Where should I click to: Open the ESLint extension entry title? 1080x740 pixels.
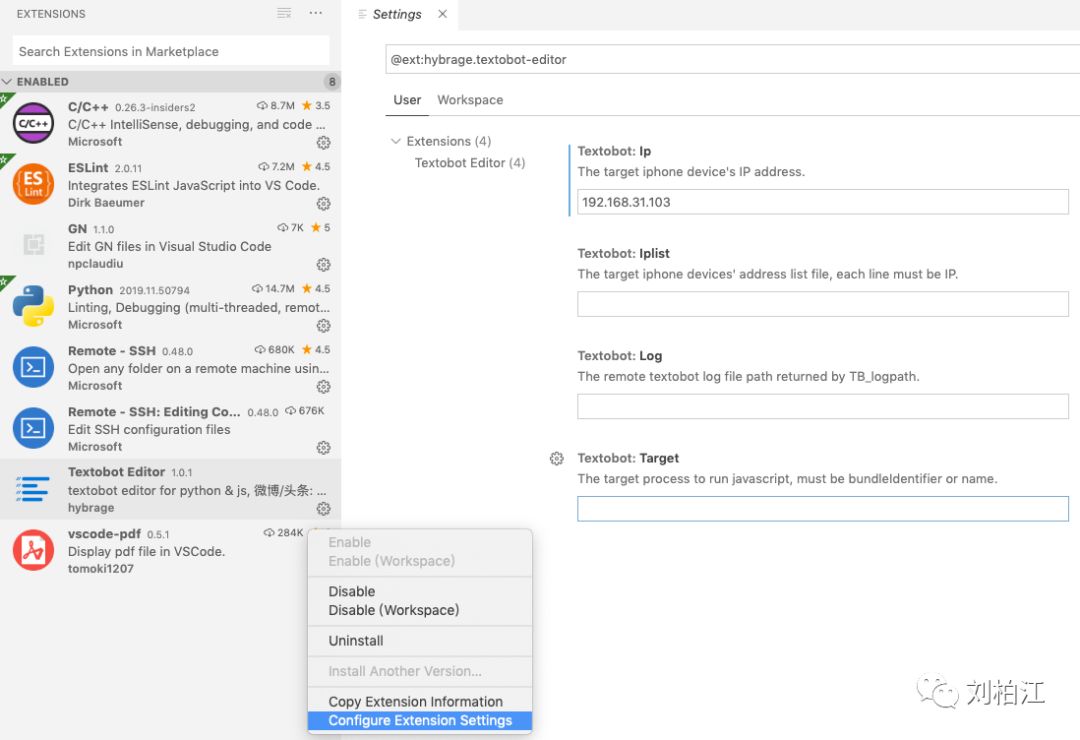[x=88, y=167]
